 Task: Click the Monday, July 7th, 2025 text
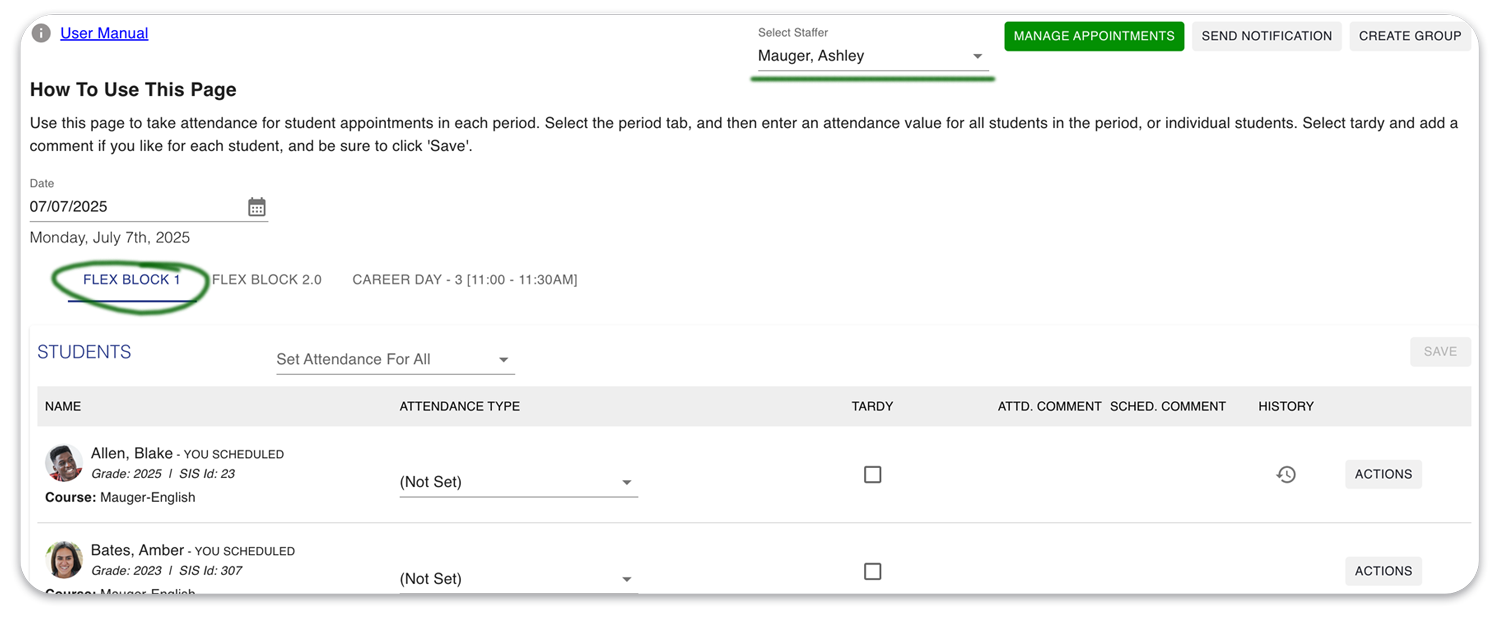(110, 238)
